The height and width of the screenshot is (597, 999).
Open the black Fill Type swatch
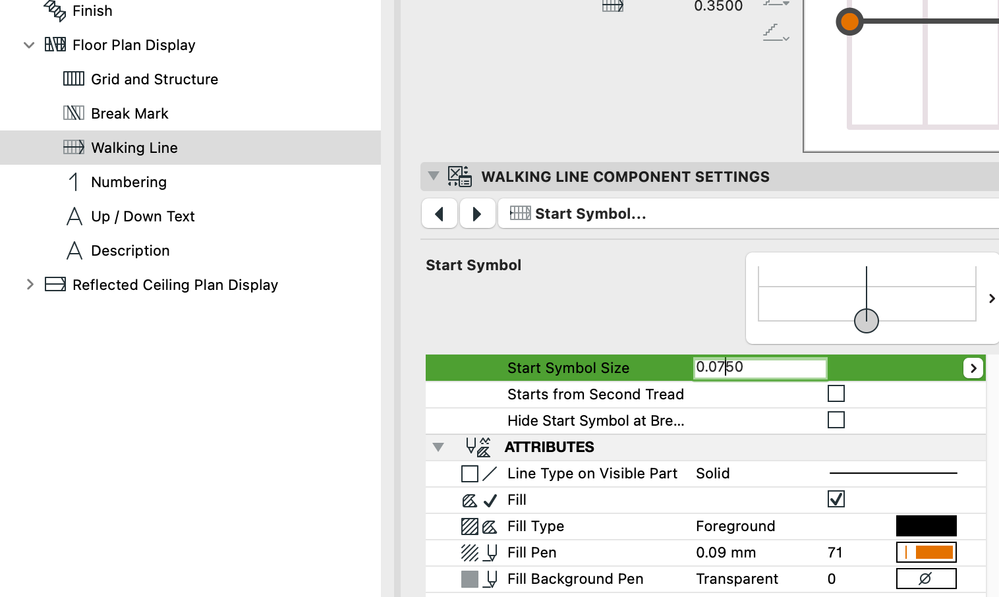tap(926, 526)
